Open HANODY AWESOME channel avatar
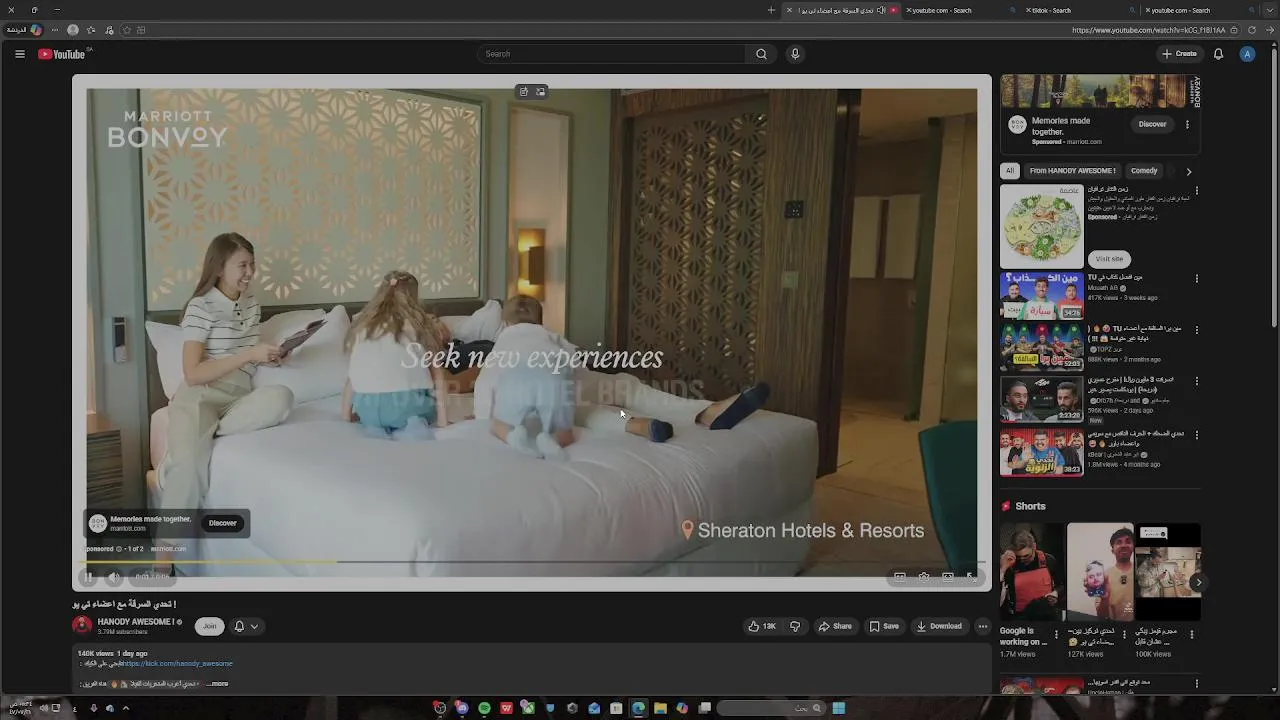1280x720 pixels. click(82, 626)
